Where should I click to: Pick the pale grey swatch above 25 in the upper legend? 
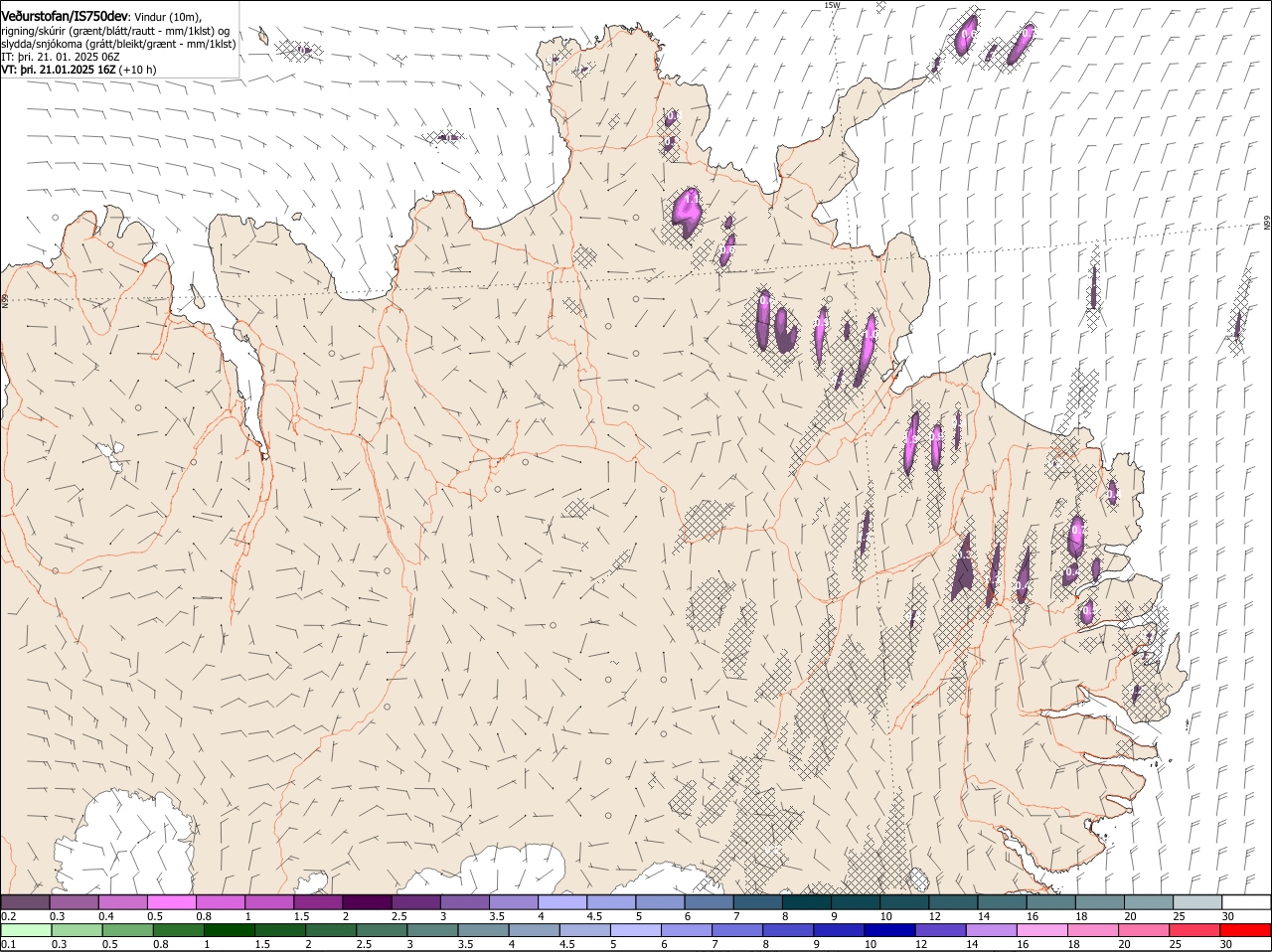point(1195,902)
